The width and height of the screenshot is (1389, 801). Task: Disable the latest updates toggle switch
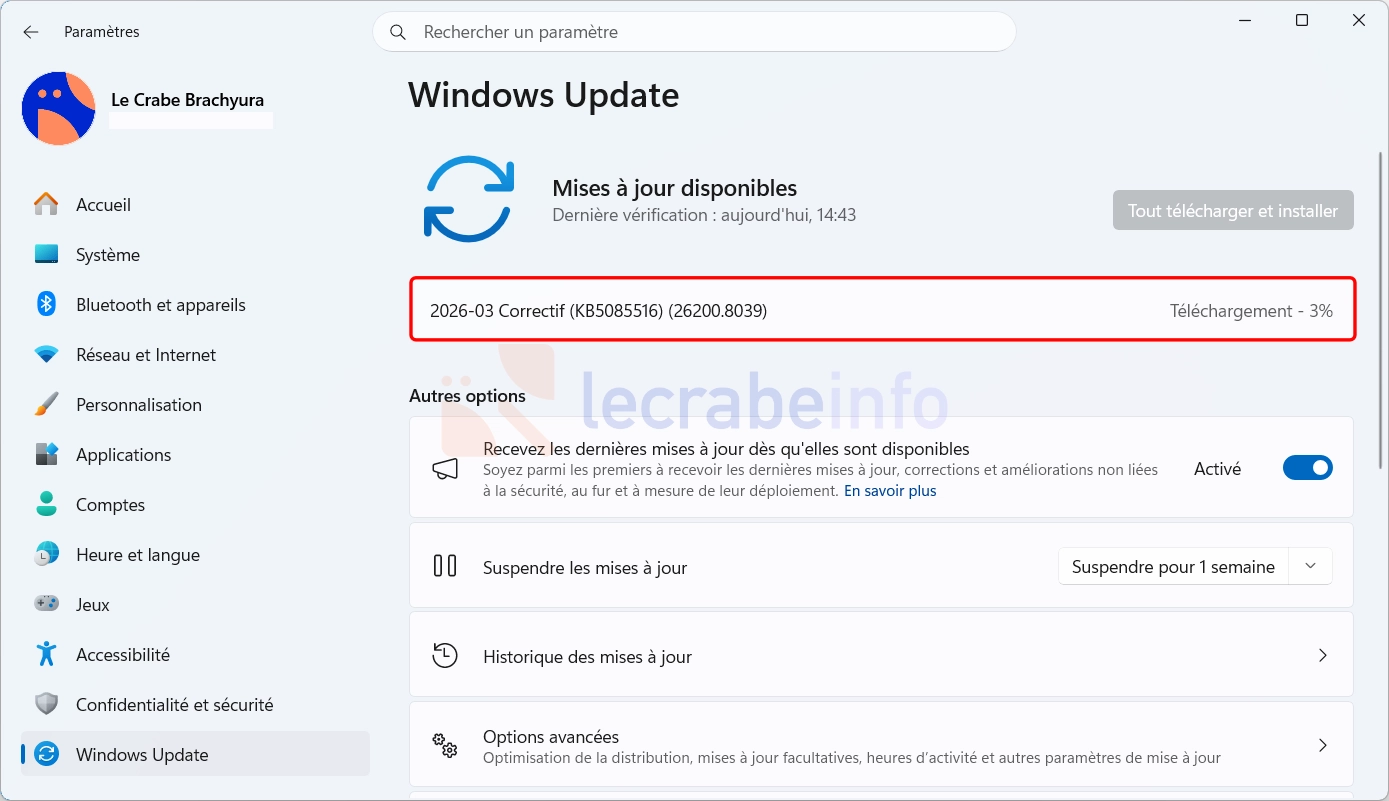click(1308, 468)
